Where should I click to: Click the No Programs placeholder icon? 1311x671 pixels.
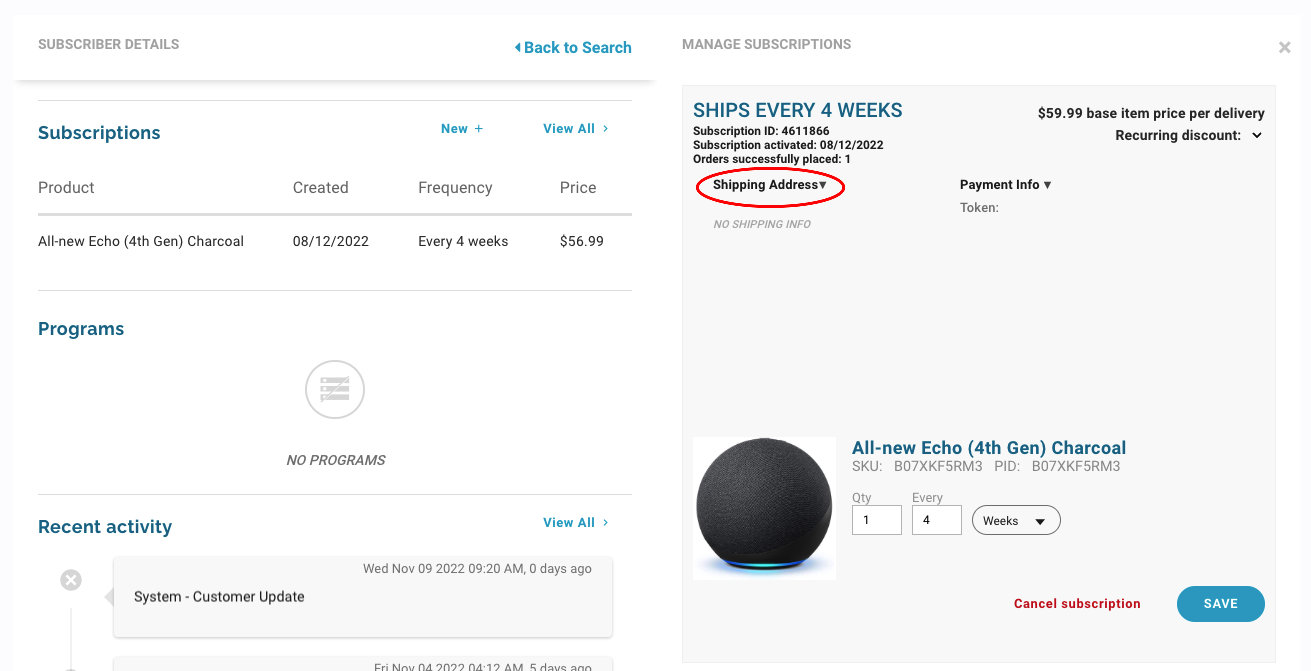(x=335, y=390)
